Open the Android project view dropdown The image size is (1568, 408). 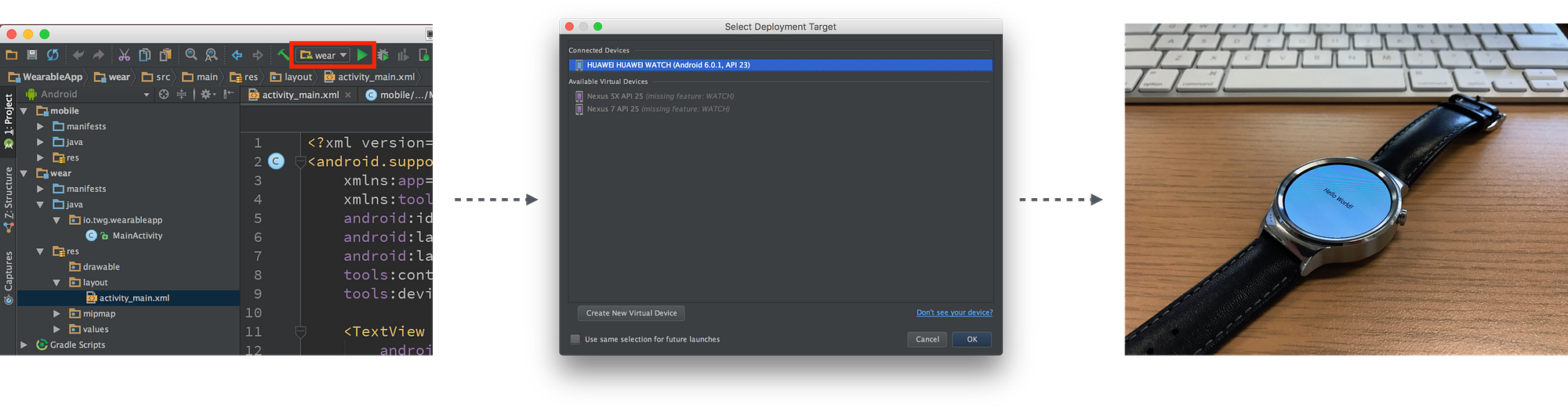pyautogui.click(x=146, y=95)
